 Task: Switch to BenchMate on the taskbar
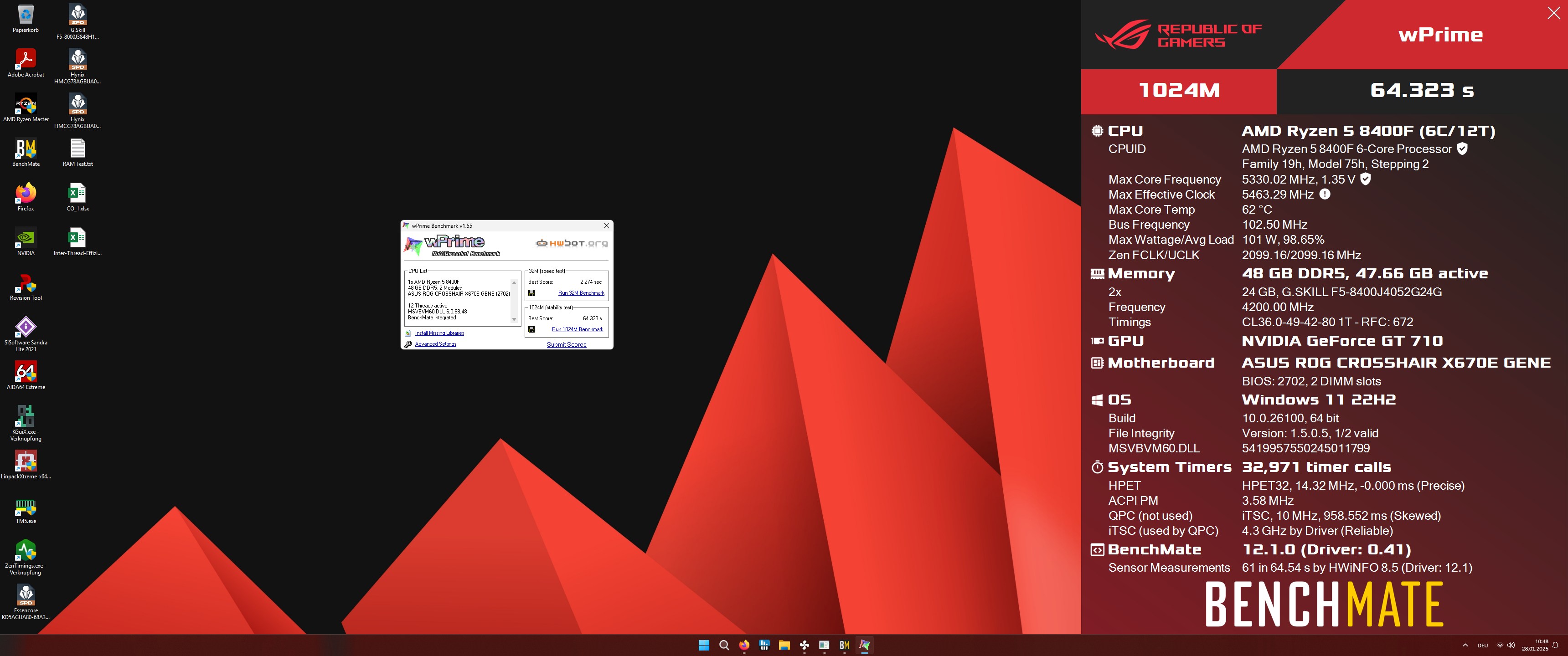pos(844,645)
